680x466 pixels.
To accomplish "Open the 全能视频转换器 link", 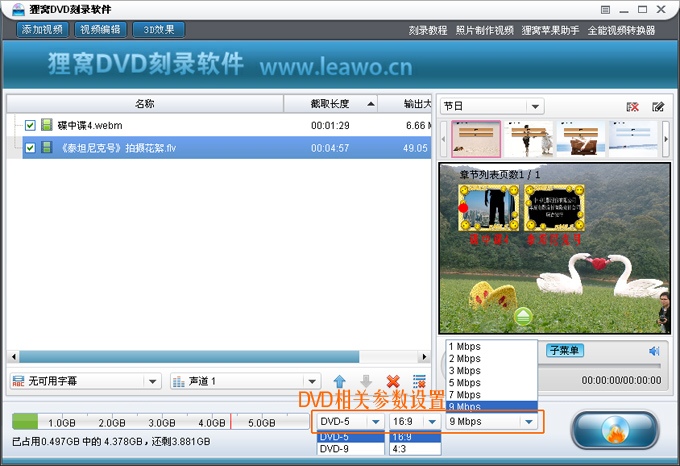I will click(x=621, y=30).
